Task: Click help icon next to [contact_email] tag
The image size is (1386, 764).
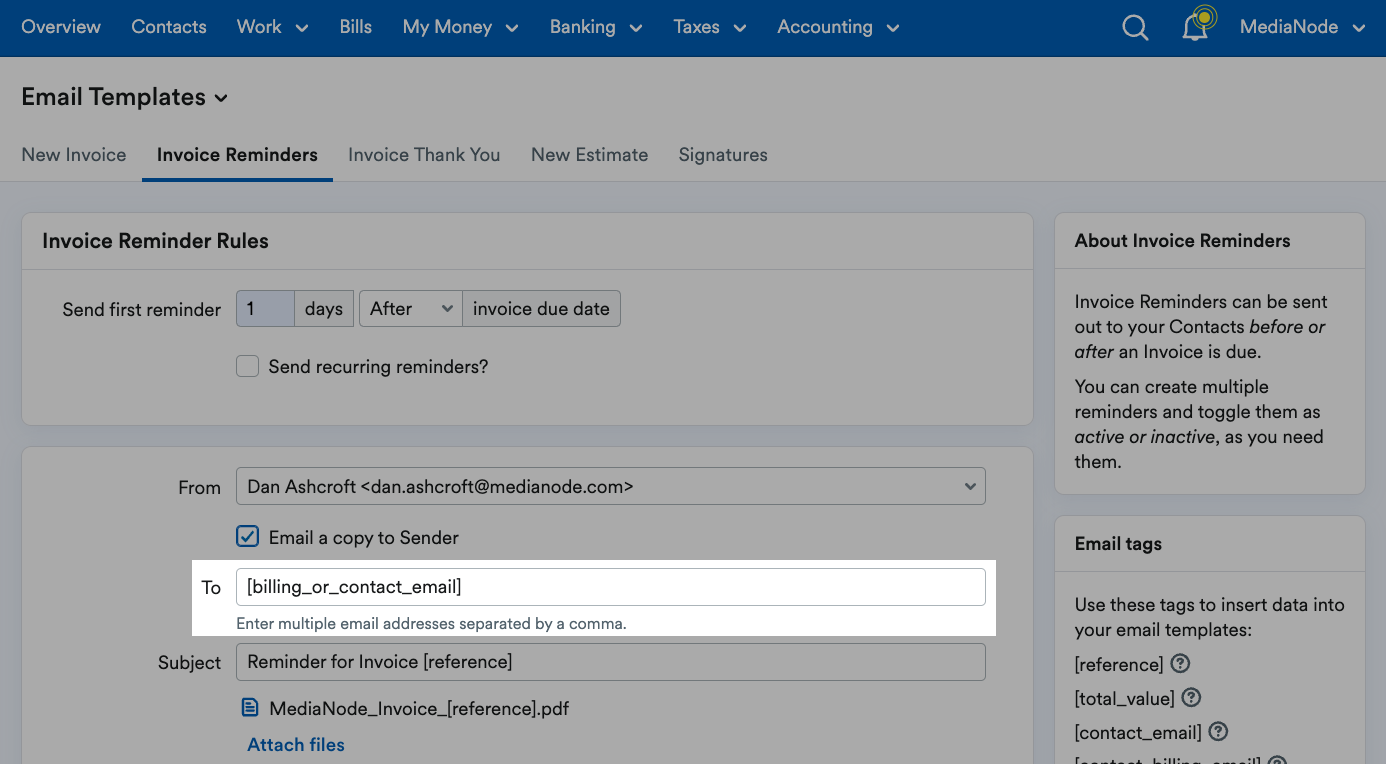Action: (1218, 732)
